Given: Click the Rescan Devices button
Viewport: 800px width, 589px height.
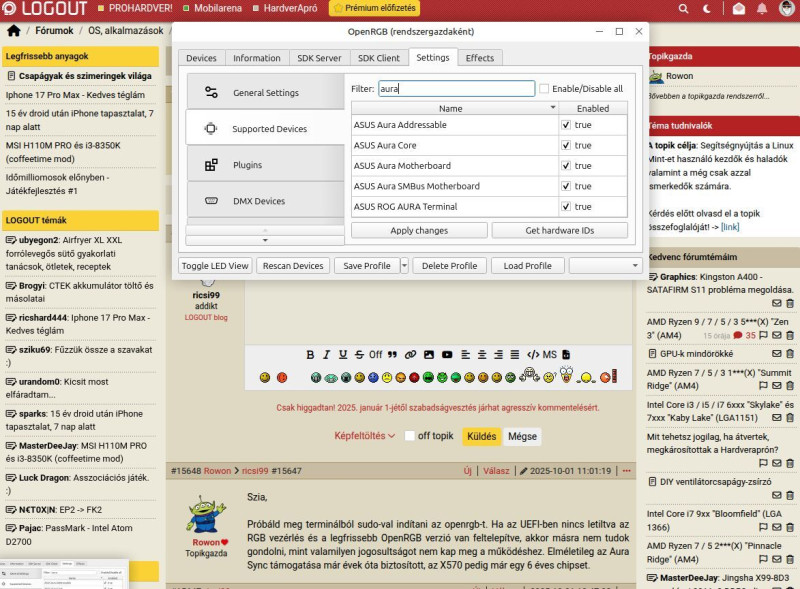Looking at the screenshot, I should 293,265.
